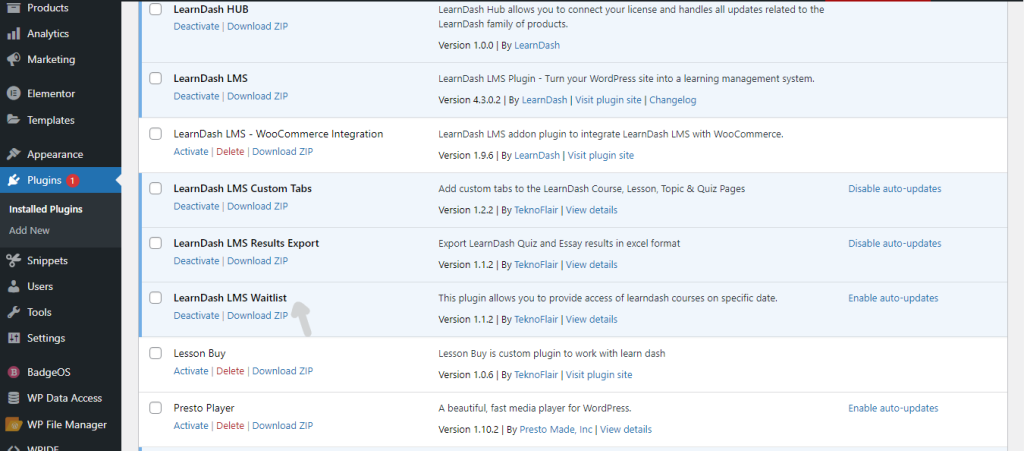Click the Marketing megaphone icon

[13, 59]
